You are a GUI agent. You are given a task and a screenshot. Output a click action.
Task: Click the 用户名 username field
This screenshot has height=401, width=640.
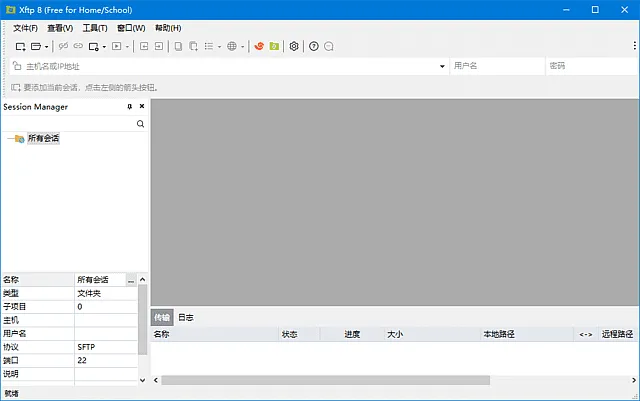tap(497, 66)
